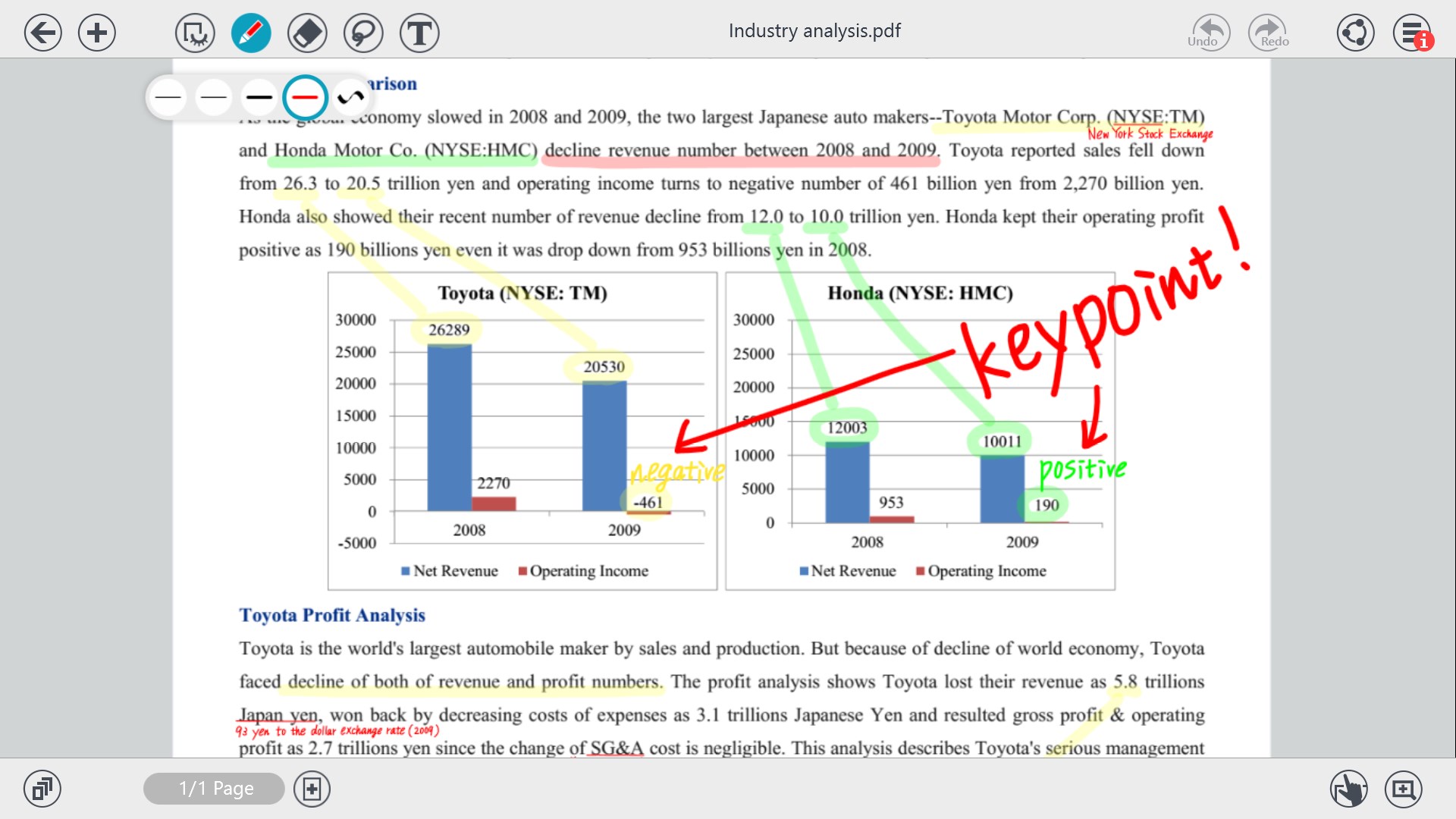The image size is (1456, 819).
Task: Redo the last undone stroke
Action: coord(1269,33)
